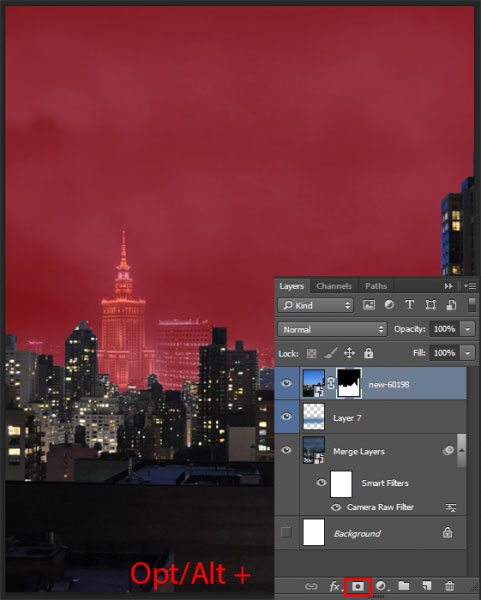Select the new-60198 layer image thumbnail
Viewport: 481px width, 600px height.
(x=314, y=383)
